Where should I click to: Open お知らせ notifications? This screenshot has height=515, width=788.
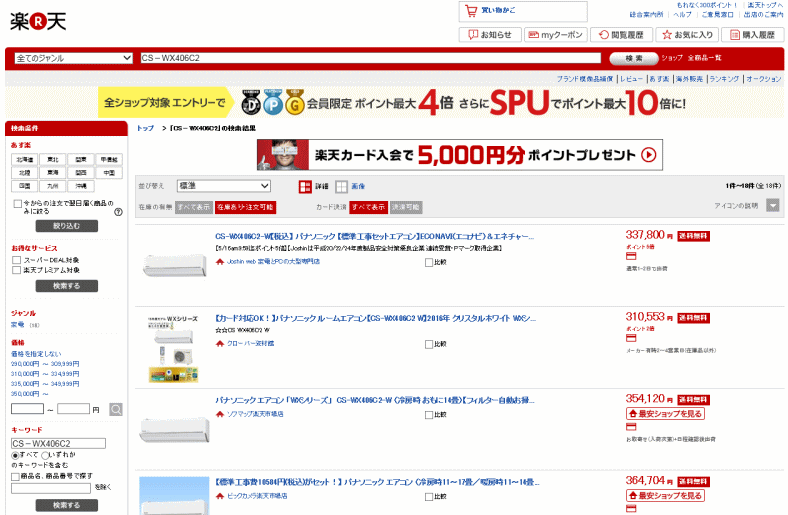(490, 35)
